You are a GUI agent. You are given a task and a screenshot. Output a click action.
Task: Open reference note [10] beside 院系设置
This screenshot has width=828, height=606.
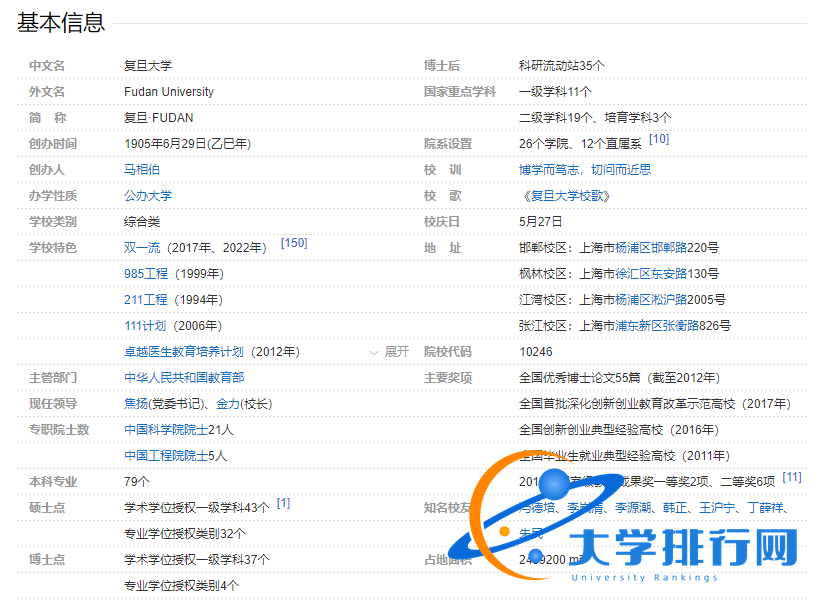[x=659, y=141]
